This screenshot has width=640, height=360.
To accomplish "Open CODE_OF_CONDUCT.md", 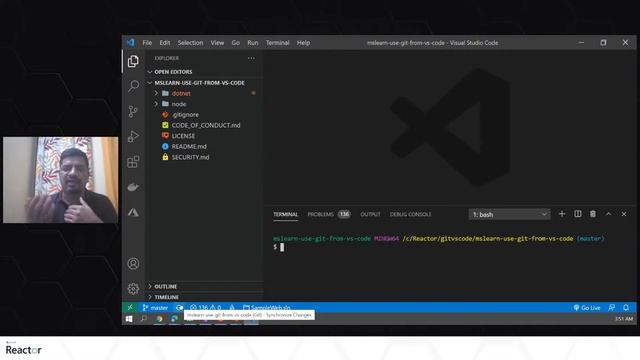I will coord(204,125).
